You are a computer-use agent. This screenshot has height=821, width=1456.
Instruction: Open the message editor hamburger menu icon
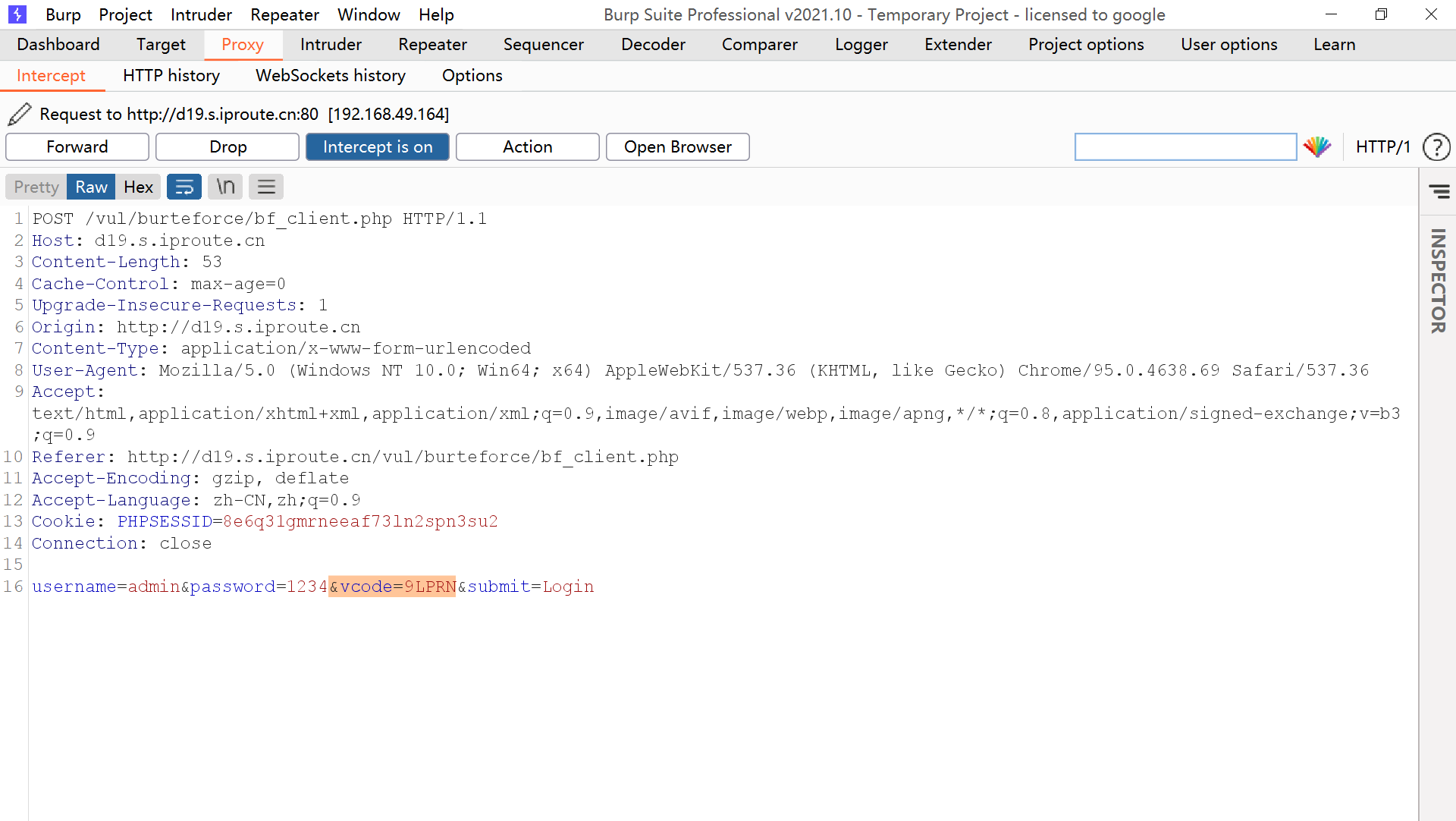coord(266,187)
